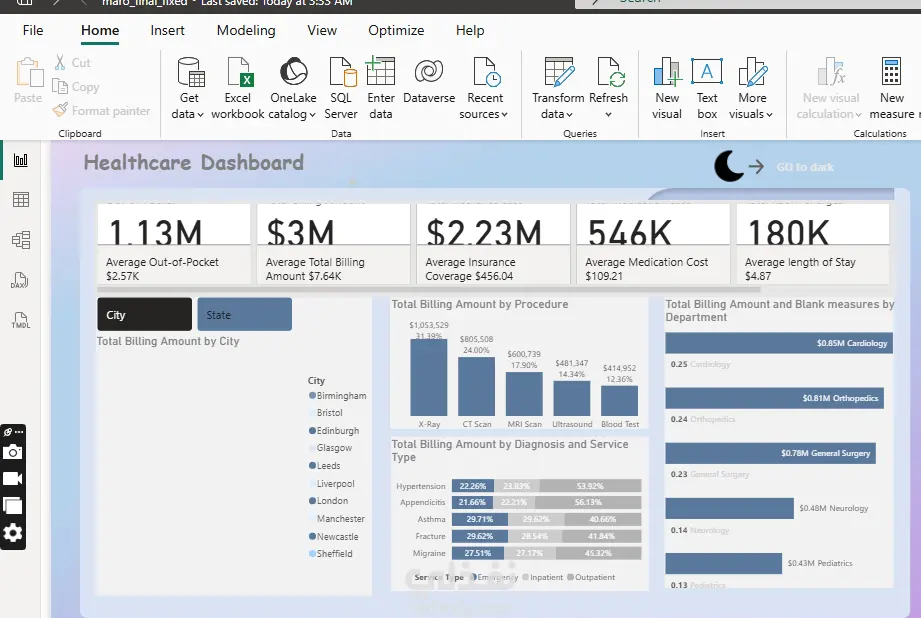The image size is (921, 618).
Task: Click the Cut button in Clipboard
Action: click(x=72, y=62)
